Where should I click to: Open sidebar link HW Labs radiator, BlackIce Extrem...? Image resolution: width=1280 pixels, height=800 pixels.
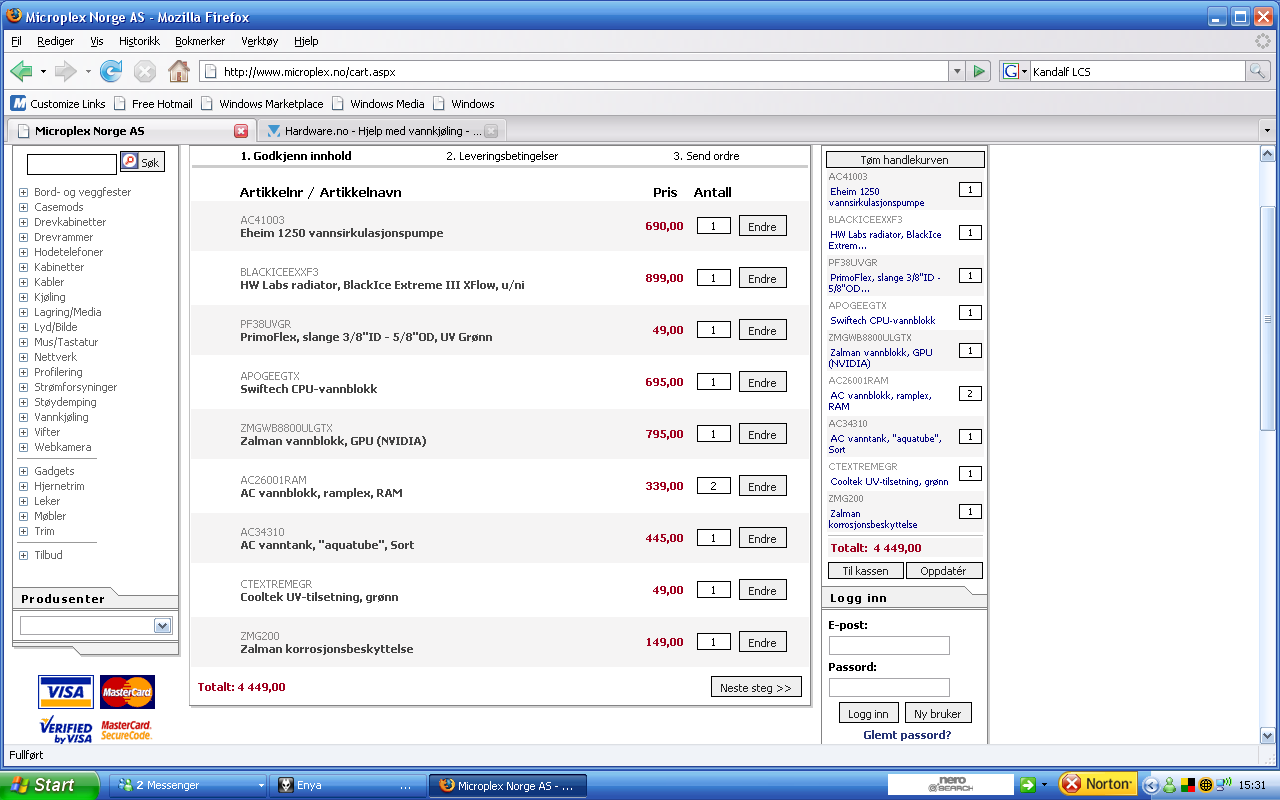886,240
